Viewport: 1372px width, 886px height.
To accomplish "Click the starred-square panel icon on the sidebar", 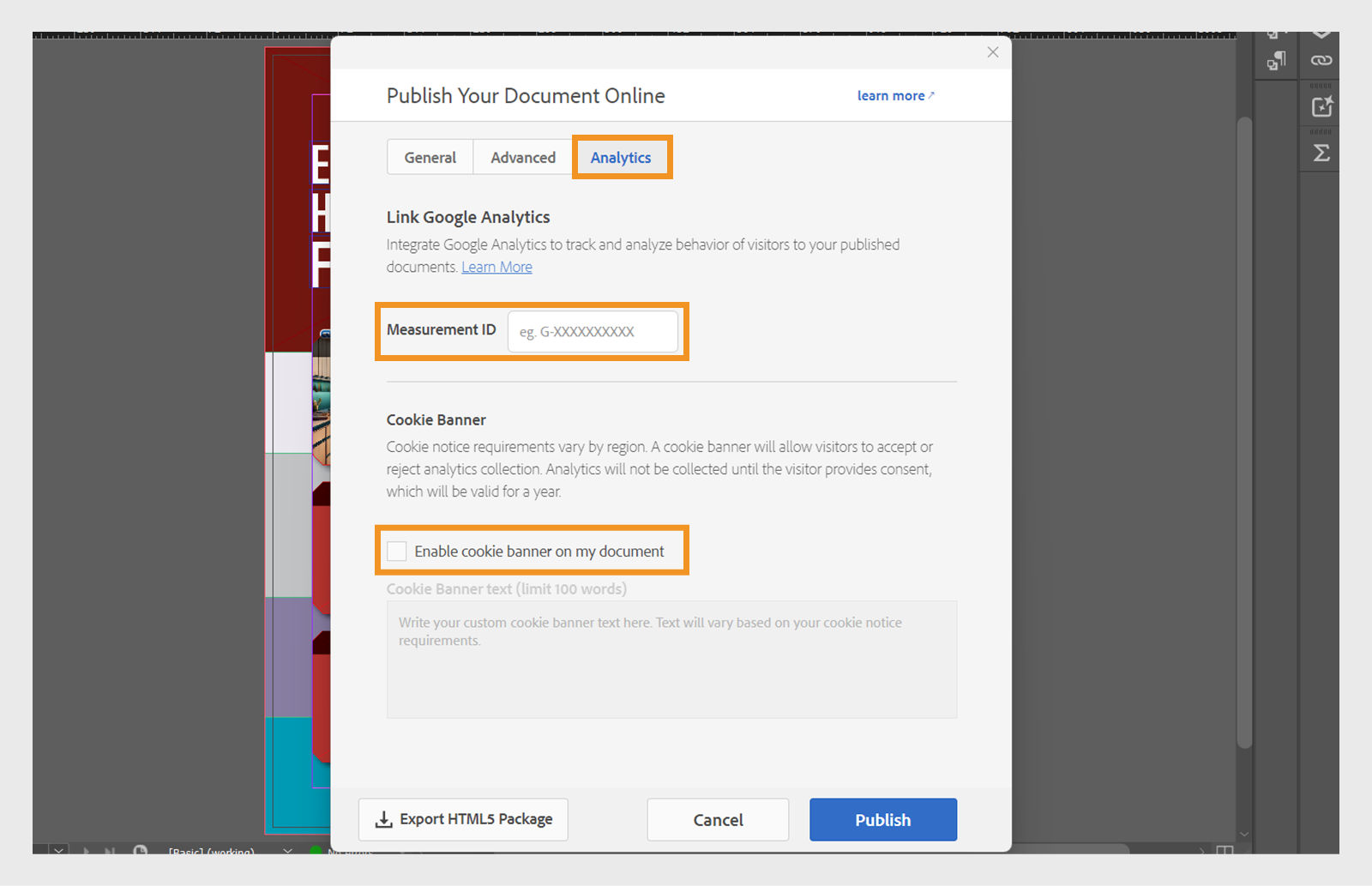I will pos(1321,106).
